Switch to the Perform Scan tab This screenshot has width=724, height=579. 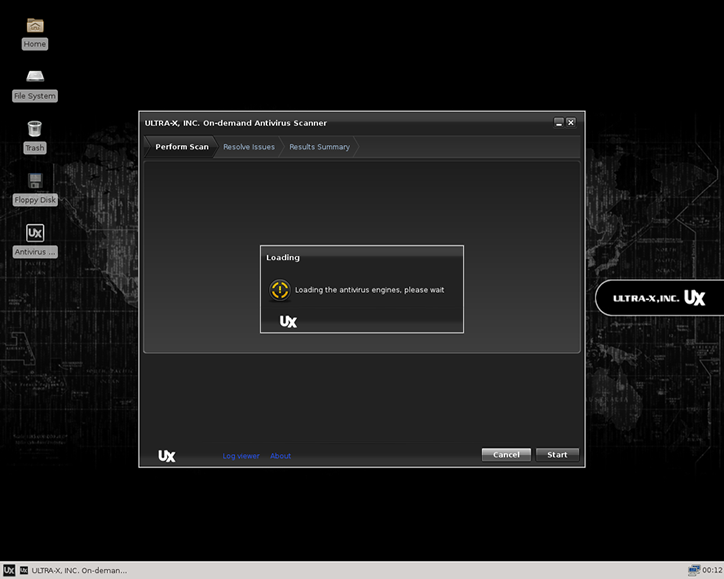coord(182,147)
